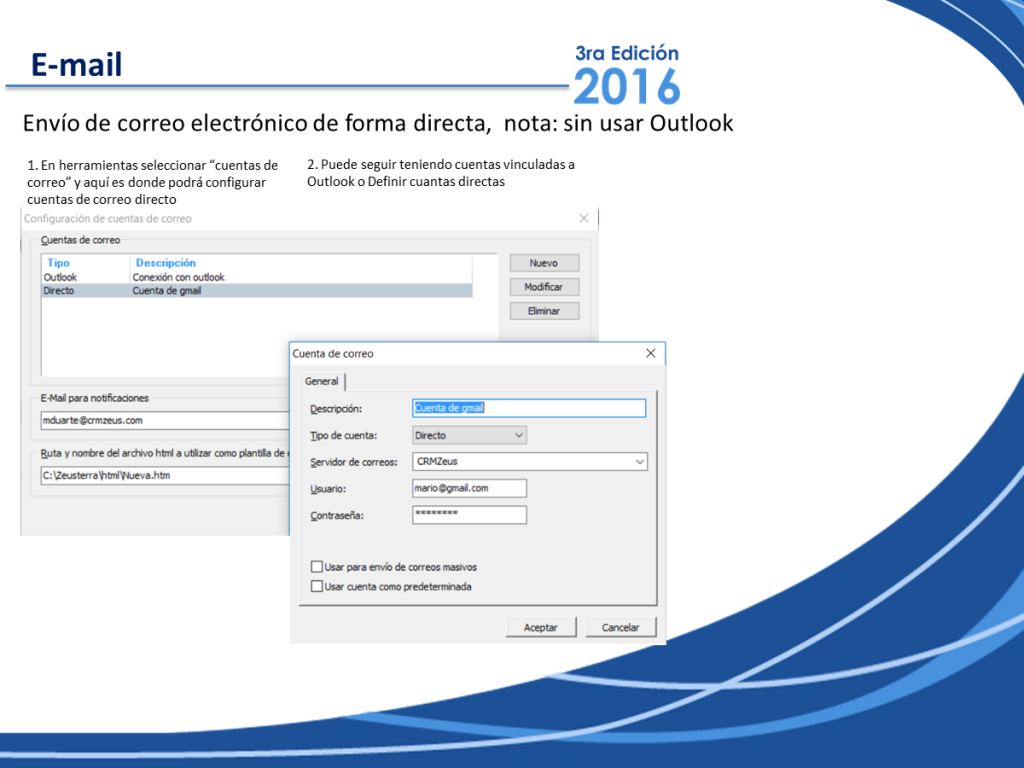Click the Nuevo button
Screen dimensions: 1024x768
coord(544,263)
